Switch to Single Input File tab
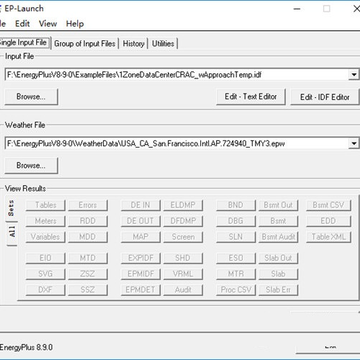Viewport: 360px width, 360px height. pyautogui.click(x=24, y=43)
